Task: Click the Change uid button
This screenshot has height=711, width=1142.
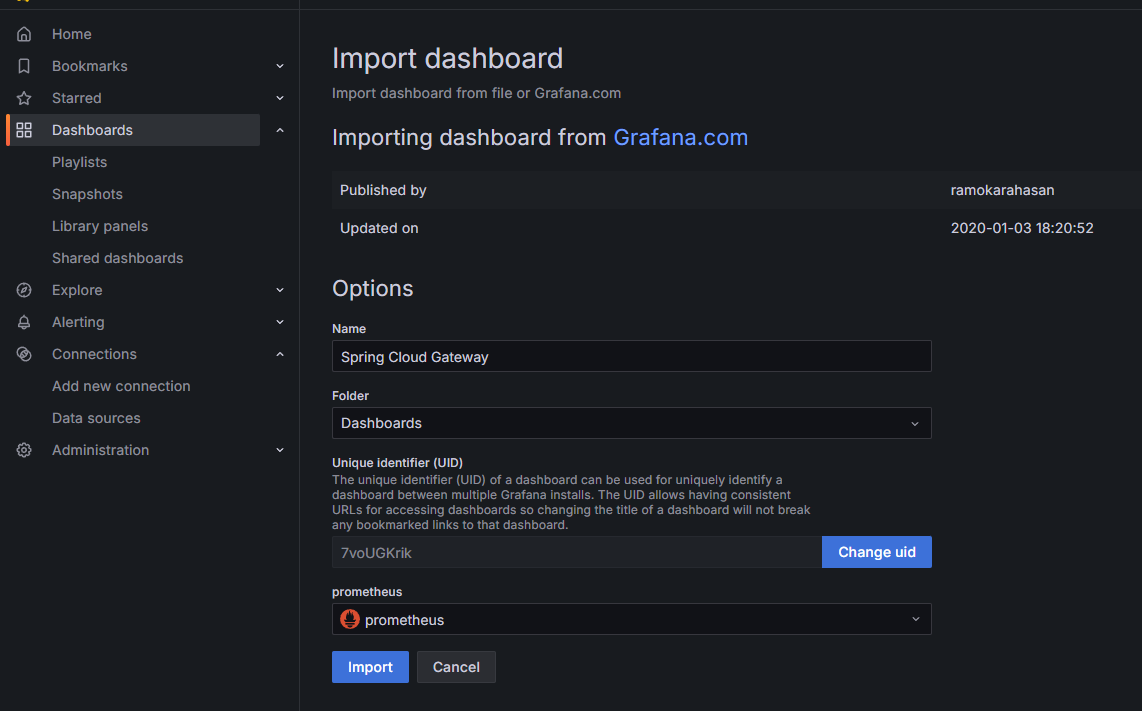Action: click(877, 552)
